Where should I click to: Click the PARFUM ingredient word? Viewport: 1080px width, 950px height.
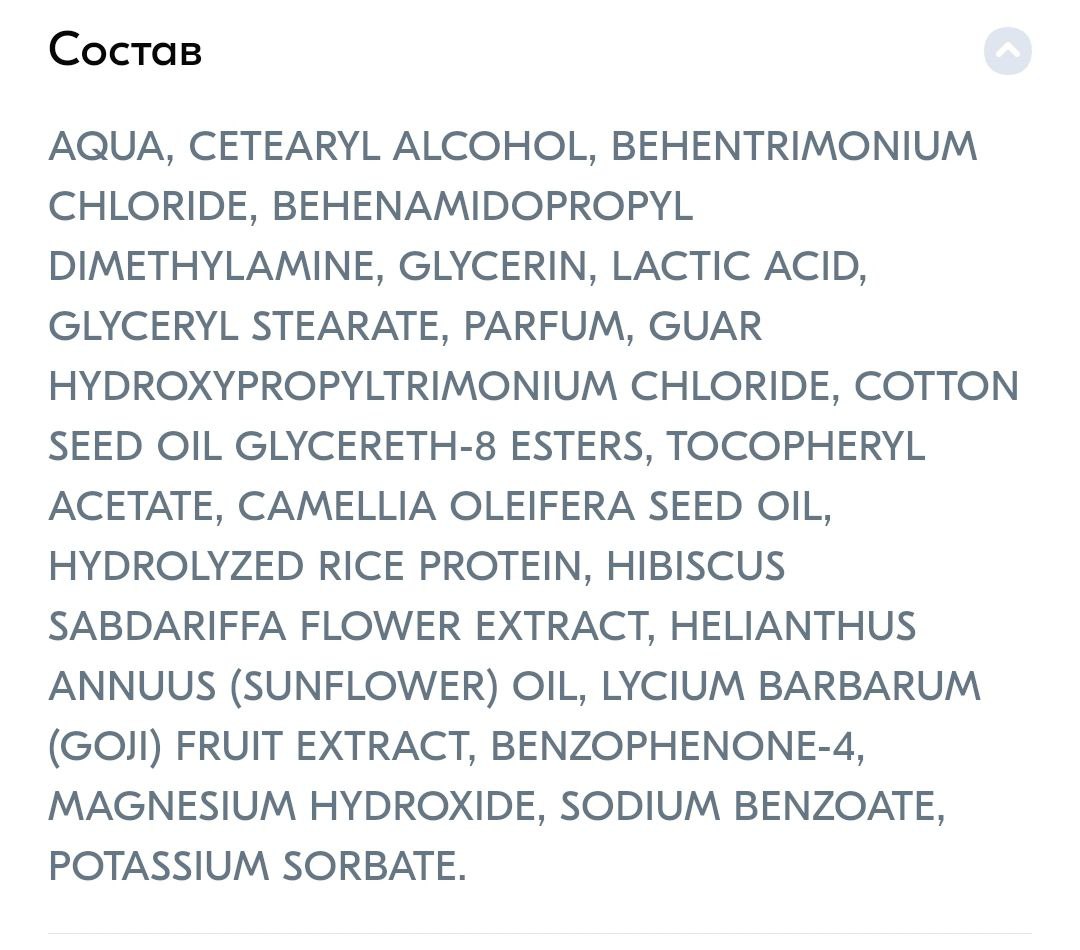(543, 327)
